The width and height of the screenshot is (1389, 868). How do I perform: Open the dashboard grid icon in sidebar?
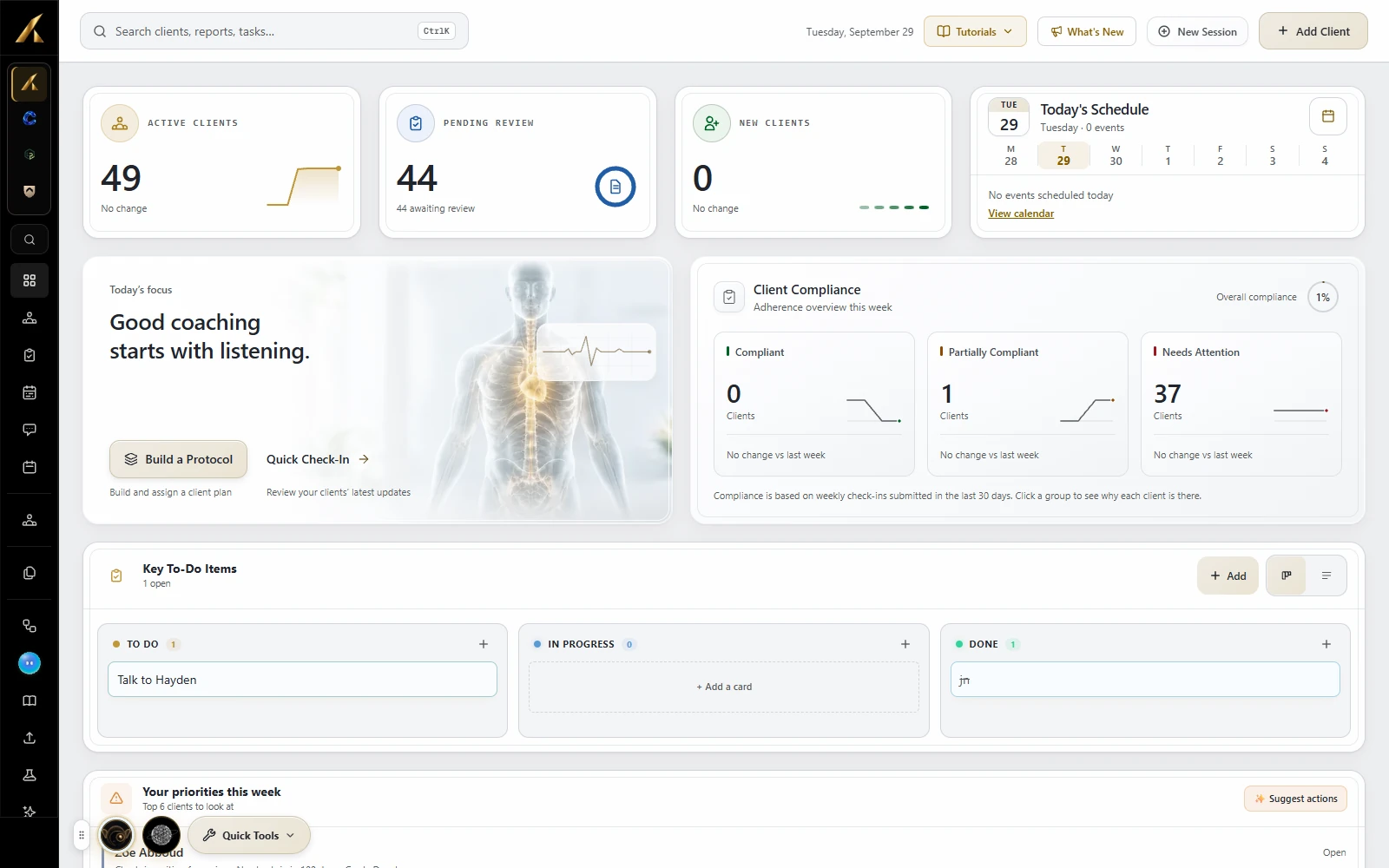click(30, 280)
